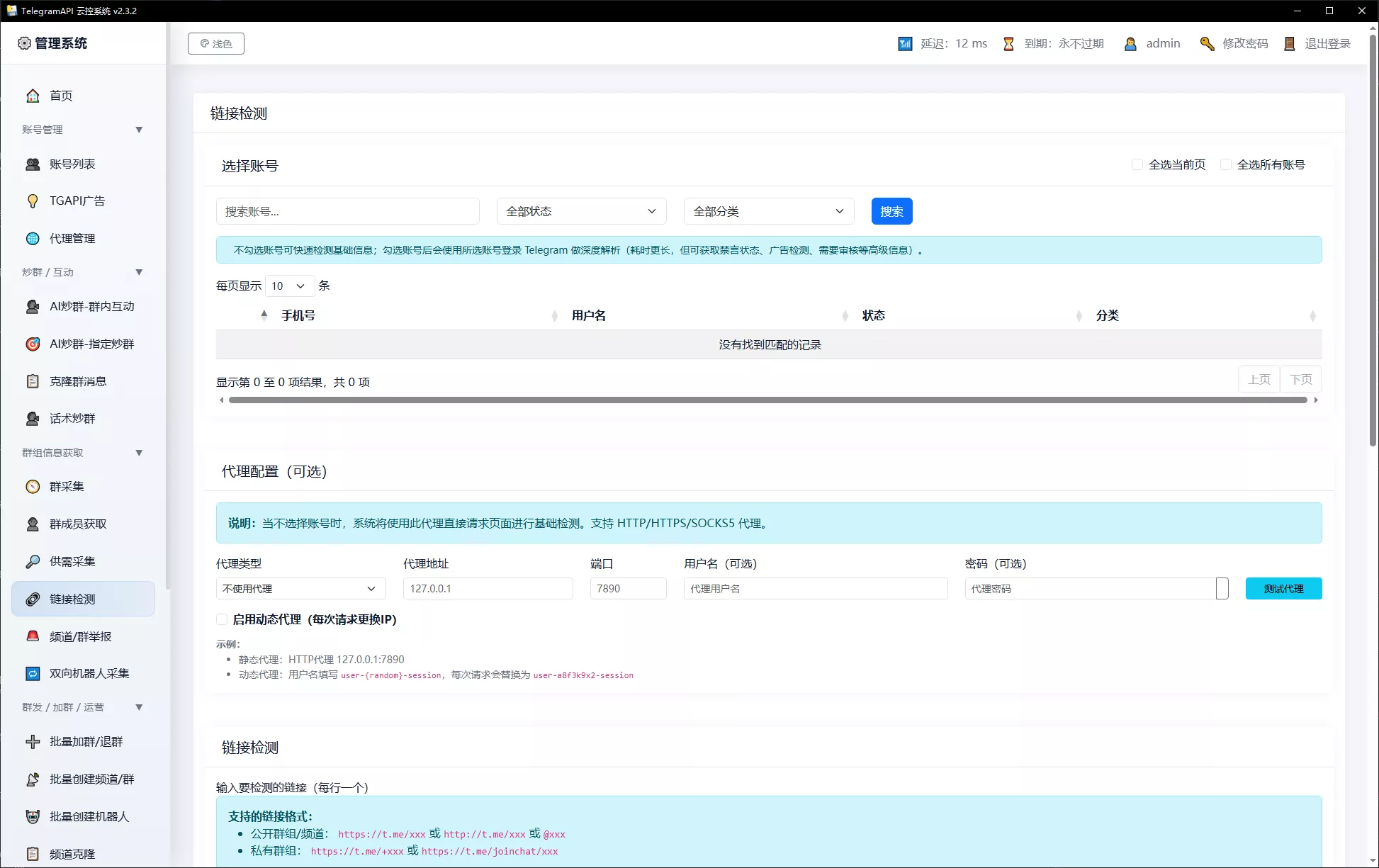1379x868 pixels.
Task: Click the 批量创建机器人 robot icon
Action: (33, 817)
